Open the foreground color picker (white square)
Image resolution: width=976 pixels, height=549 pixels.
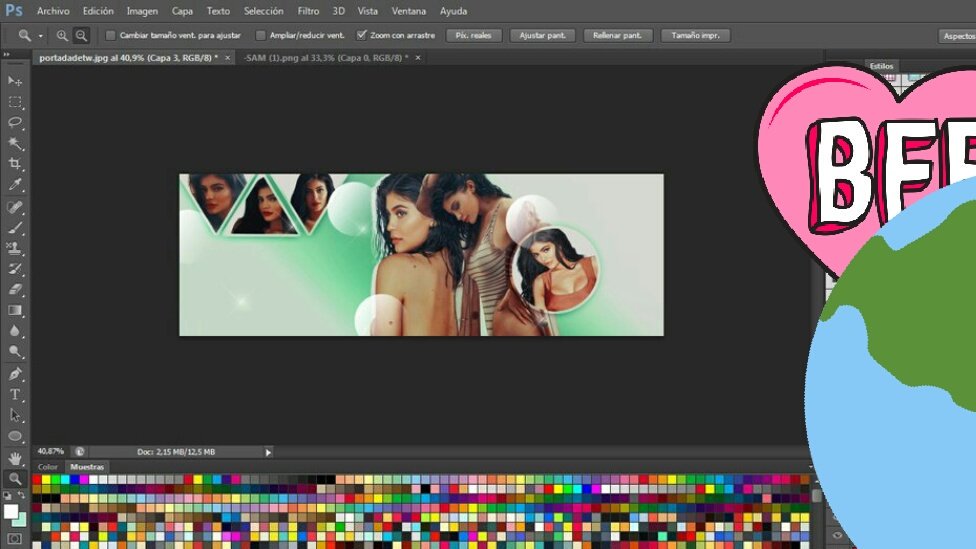tap(9, 511)
